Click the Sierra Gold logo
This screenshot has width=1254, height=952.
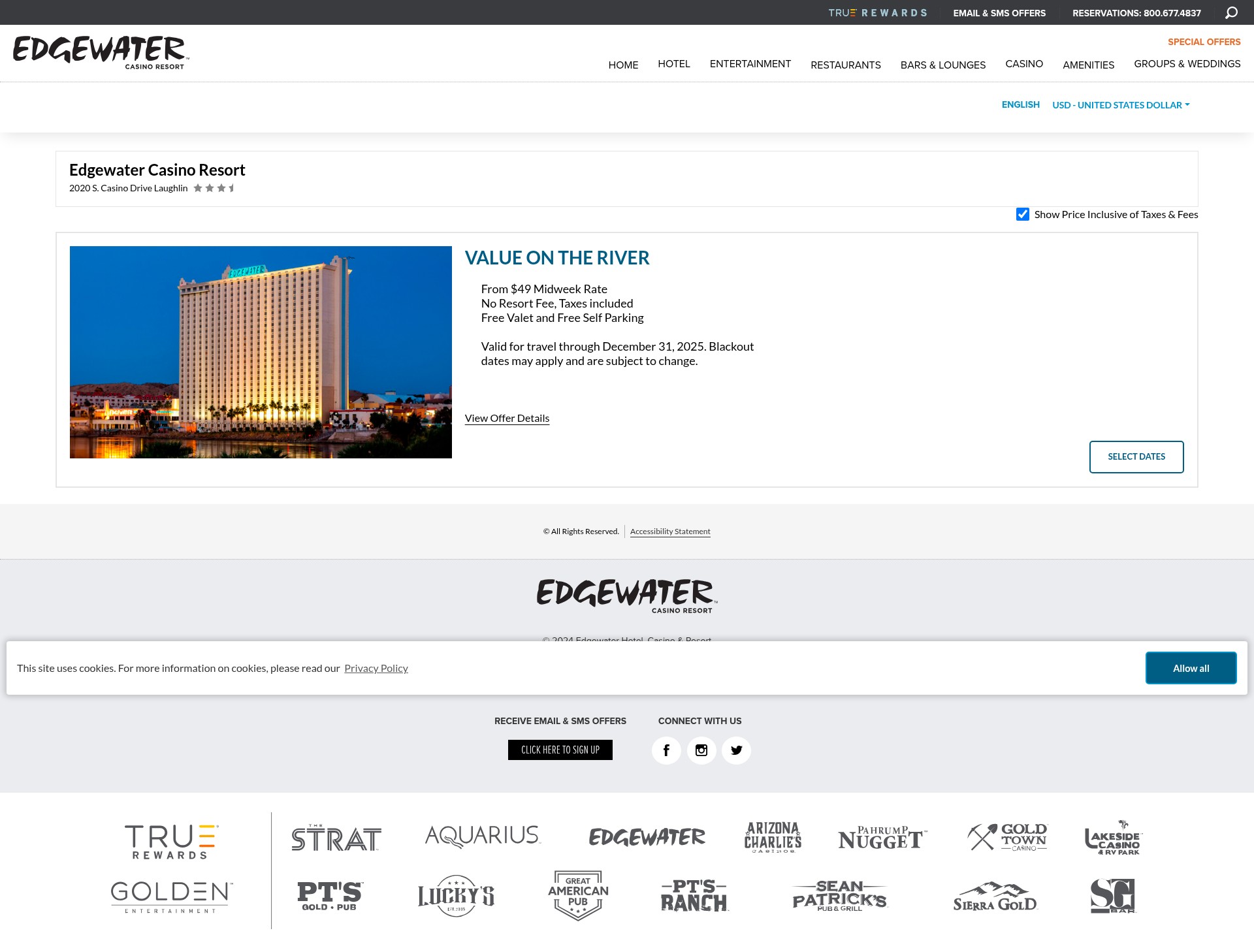tap(995, 896)
